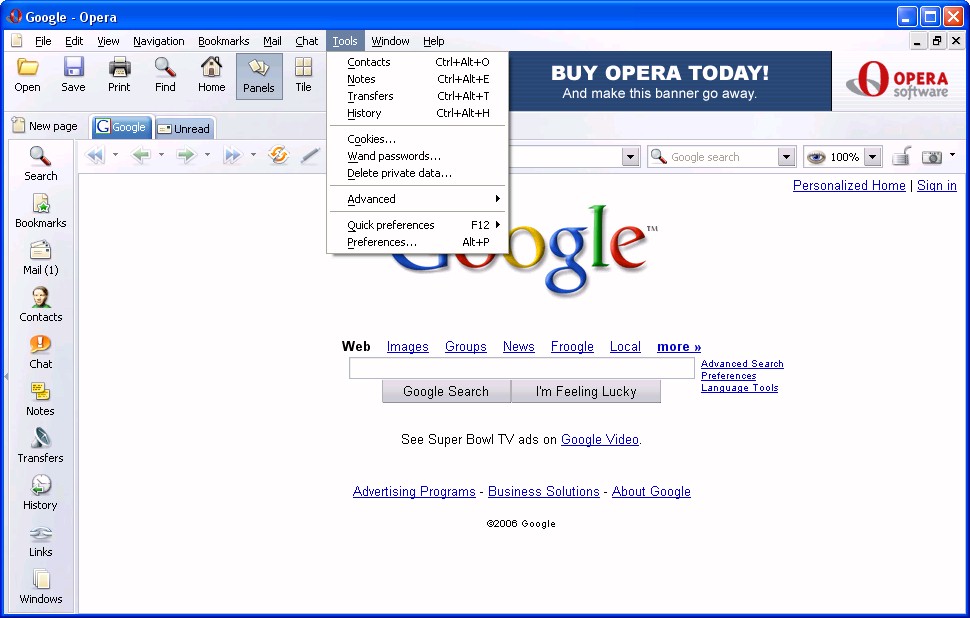Expand the Advanced submenu
This screenshot has width=970, height=618.
pyautogui.click(x=418, y=199)
